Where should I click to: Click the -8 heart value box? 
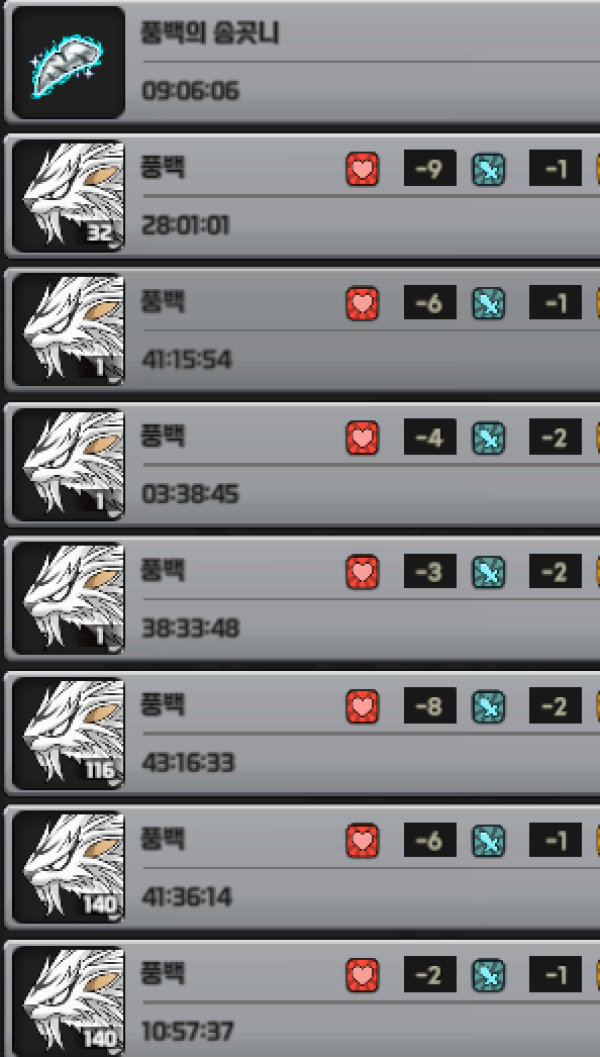coord(430,705)
